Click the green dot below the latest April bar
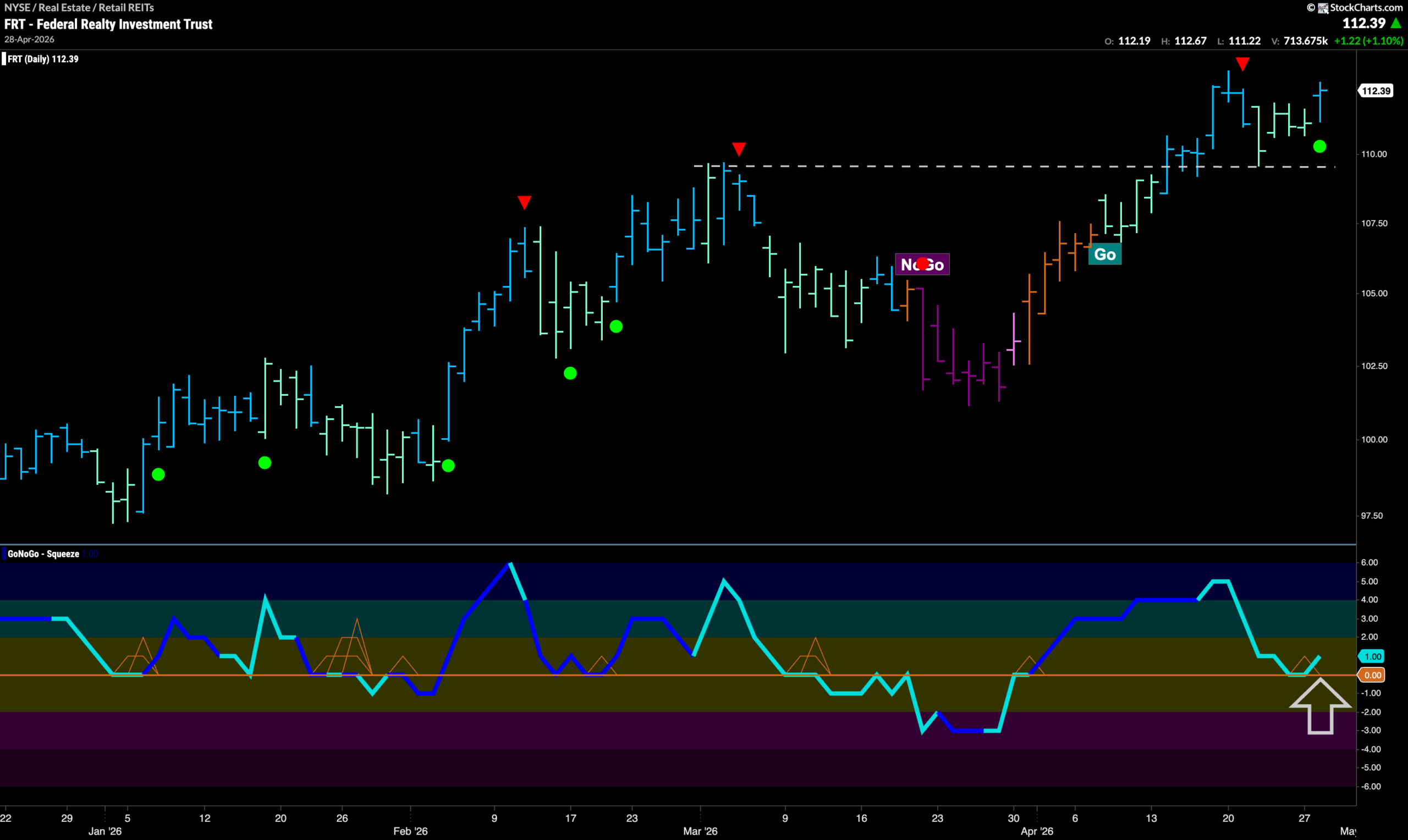 click(x=1319, y=147)
